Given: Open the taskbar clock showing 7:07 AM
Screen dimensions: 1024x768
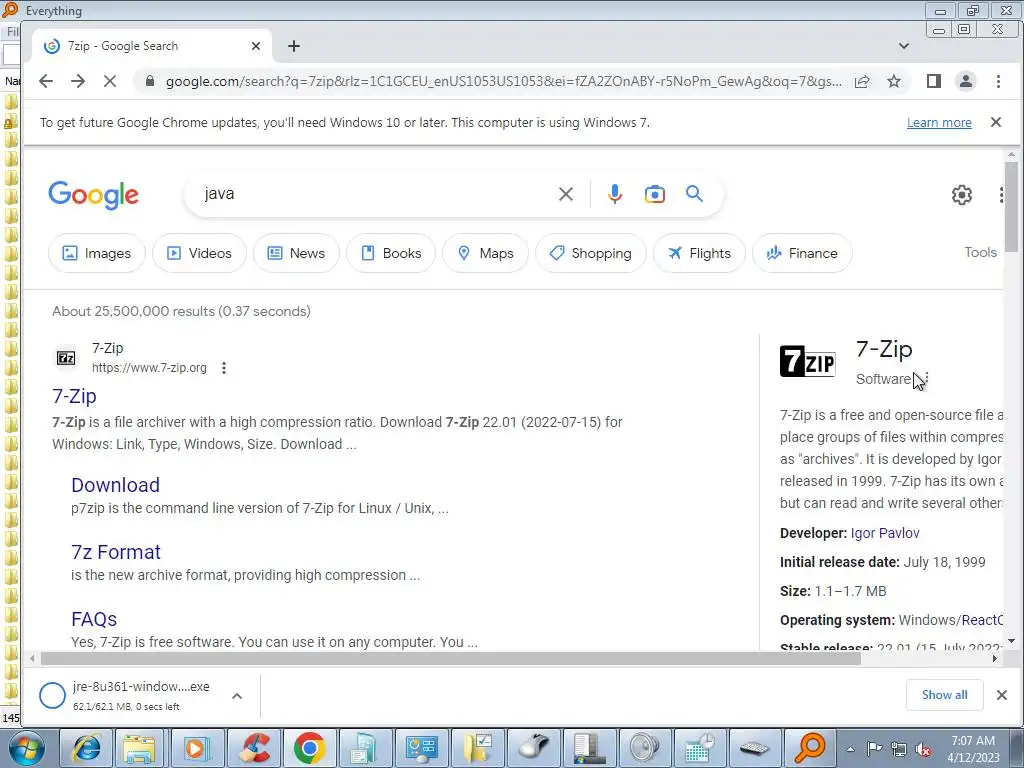Looking at the screenshot, I should pos(973,749).
